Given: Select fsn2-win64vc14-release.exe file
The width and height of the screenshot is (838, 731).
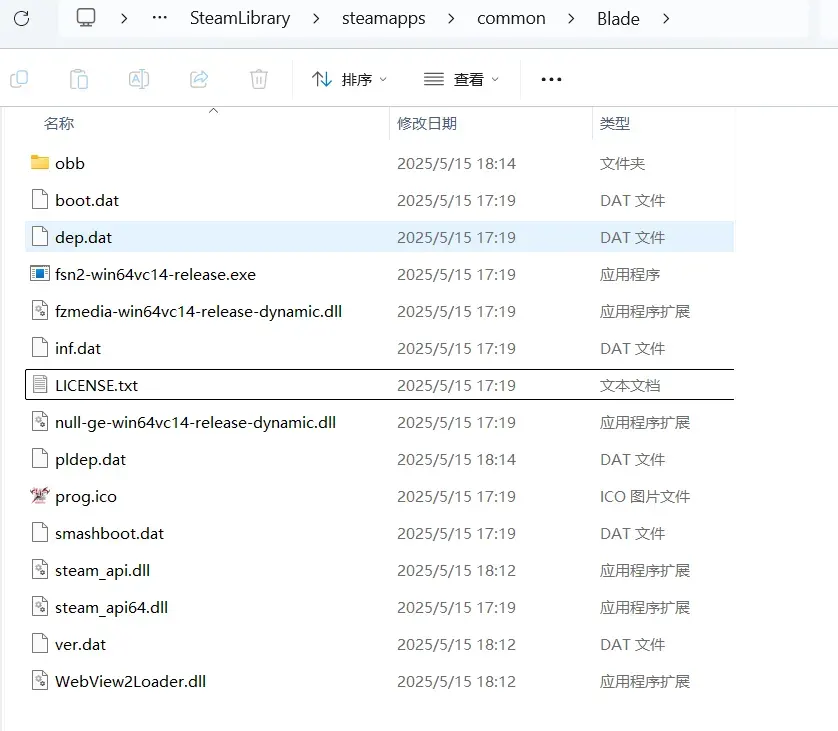Looking at the screenshot, I should 379,274.
